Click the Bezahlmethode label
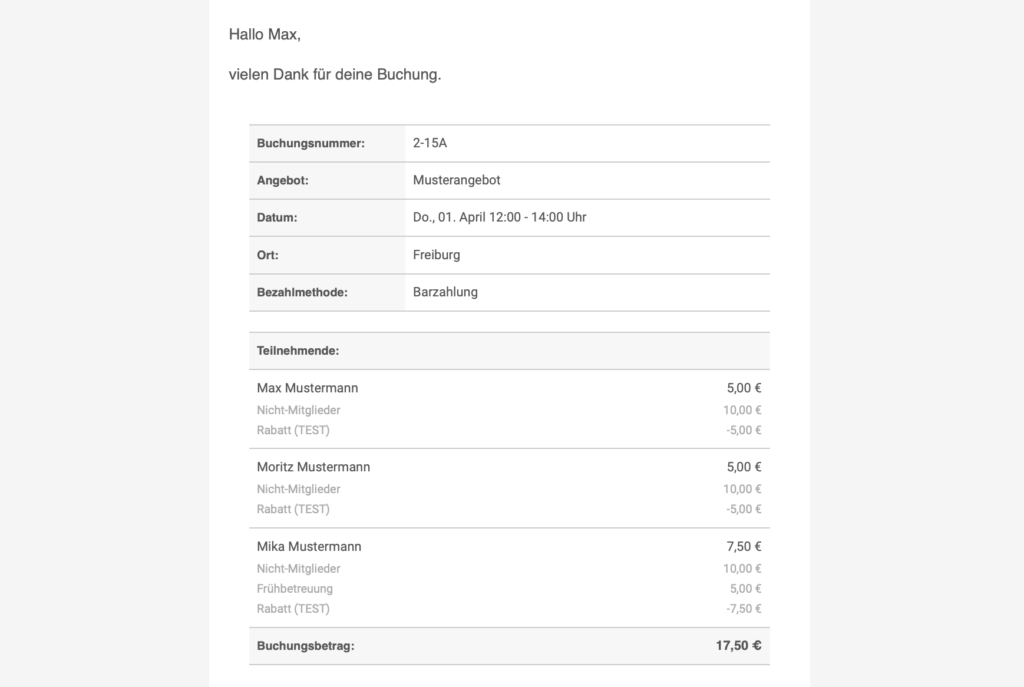The height and width of the screenshot is (687, 1024). pyautogui.click(x=302, y=292)
